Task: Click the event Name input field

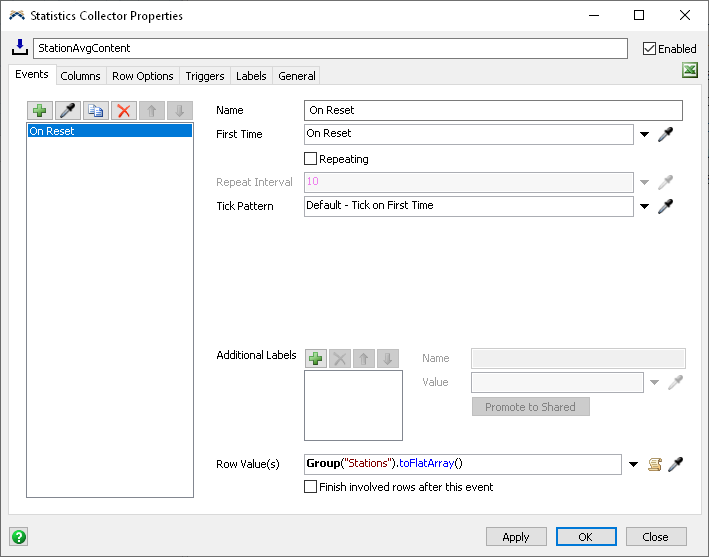Action: 493,110
